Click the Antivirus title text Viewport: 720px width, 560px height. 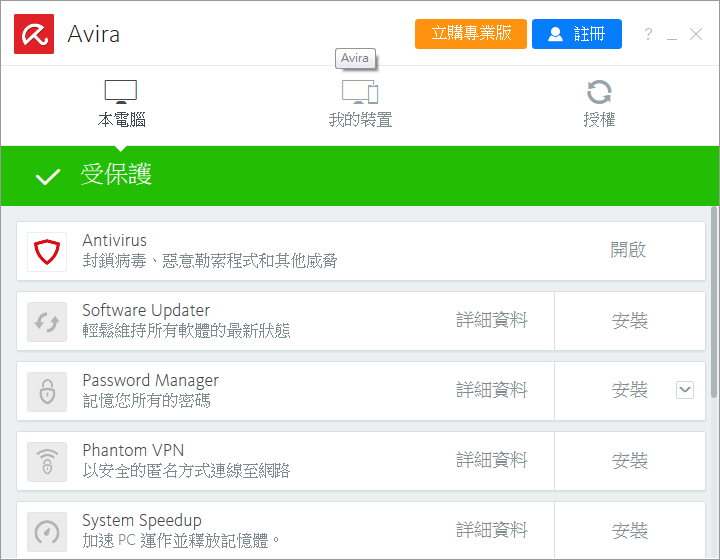(114, 240)
